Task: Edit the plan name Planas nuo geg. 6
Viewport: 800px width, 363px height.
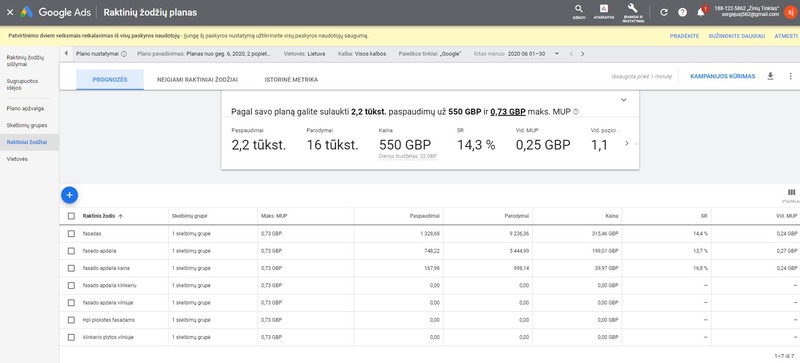Action: (x=229, y=54)
